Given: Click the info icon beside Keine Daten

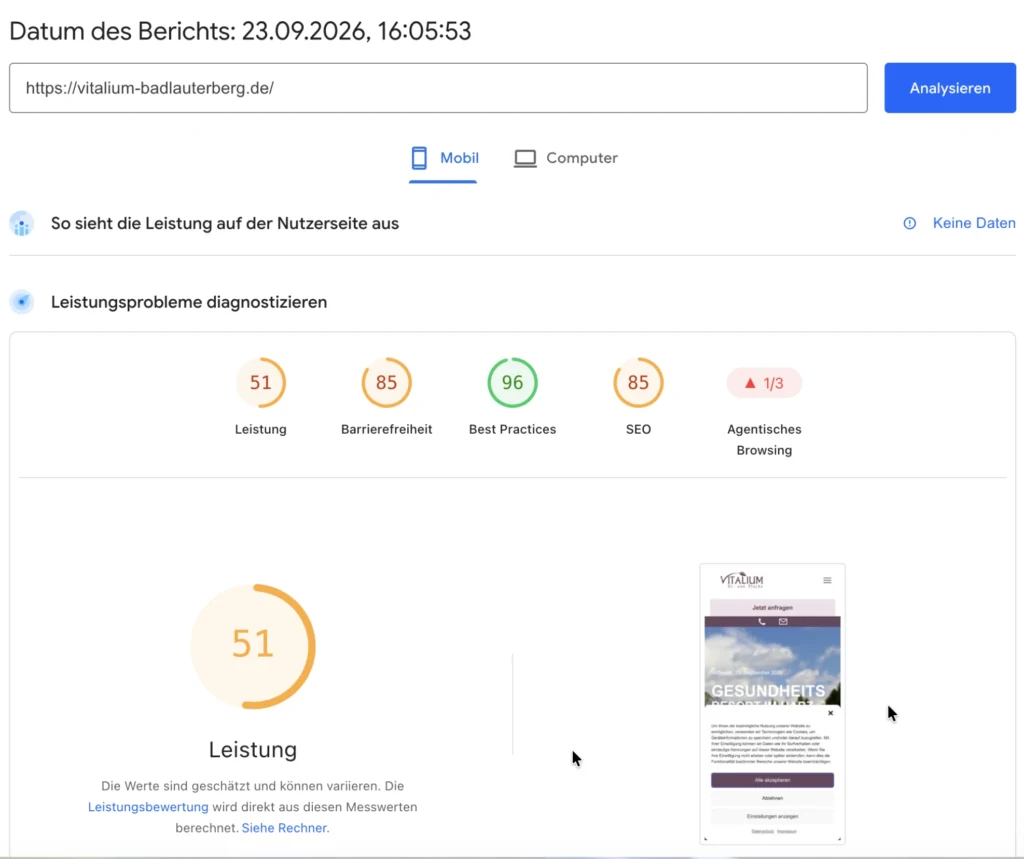Looking at the screenshot, I should coord(910,223).
